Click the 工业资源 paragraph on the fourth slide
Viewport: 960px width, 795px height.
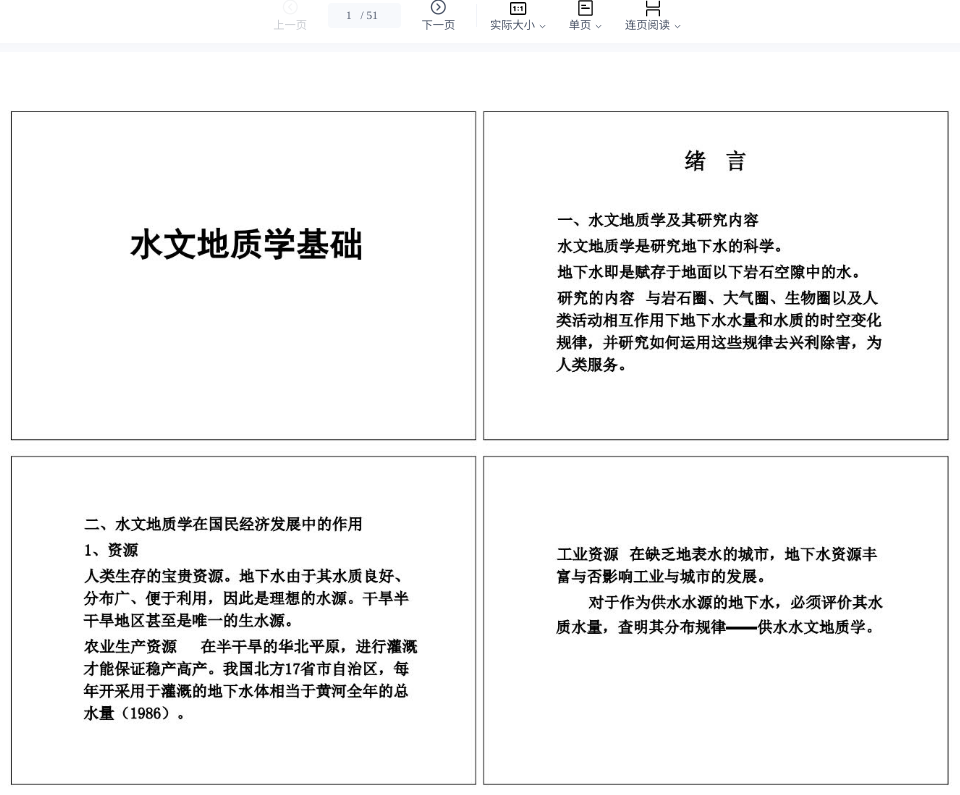pyautogui.click(x=717, y=565)
